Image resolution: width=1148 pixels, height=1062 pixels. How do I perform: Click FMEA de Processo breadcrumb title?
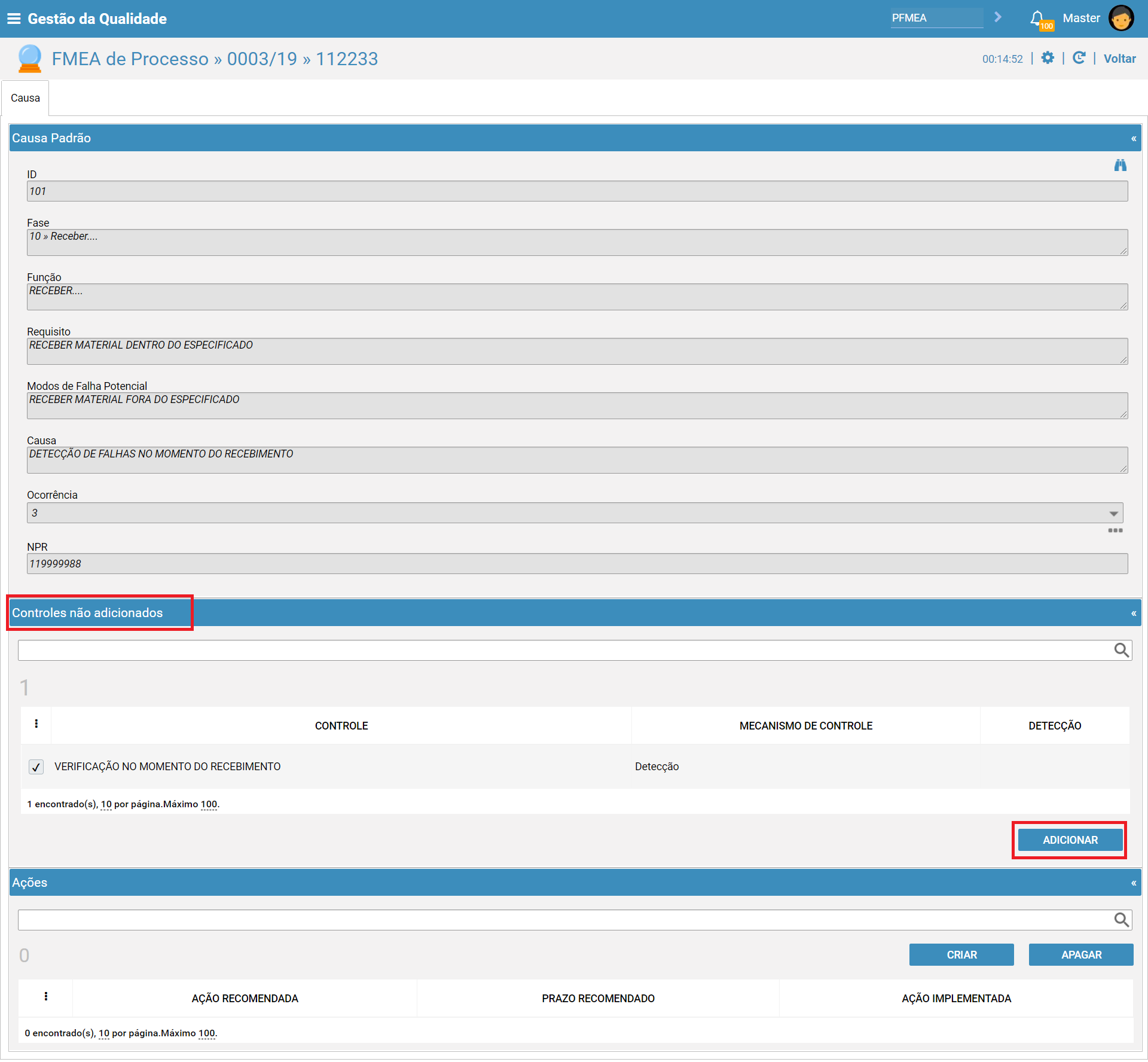click(130, 59)
